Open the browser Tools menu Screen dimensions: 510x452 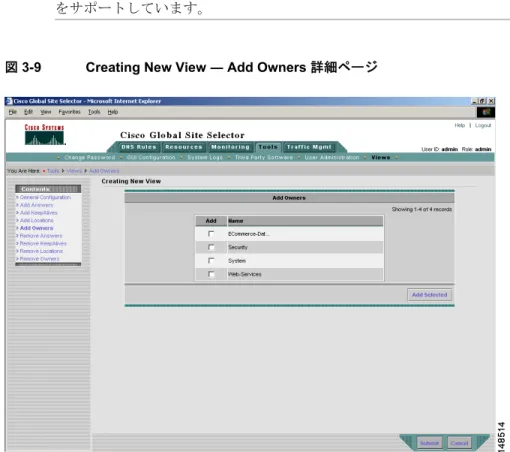click(94, 112)
